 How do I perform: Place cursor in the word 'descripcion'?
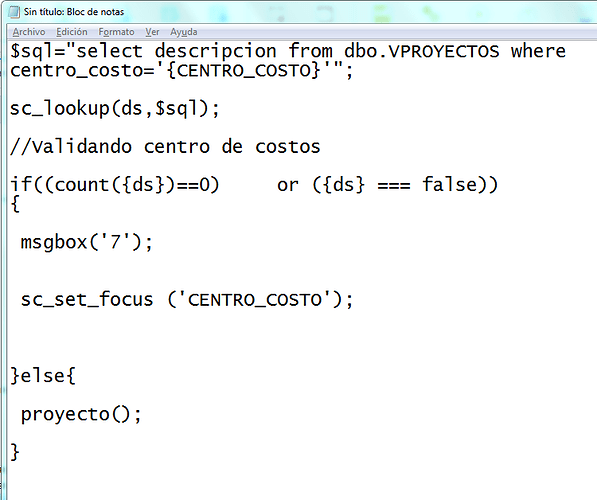(215, 51)
